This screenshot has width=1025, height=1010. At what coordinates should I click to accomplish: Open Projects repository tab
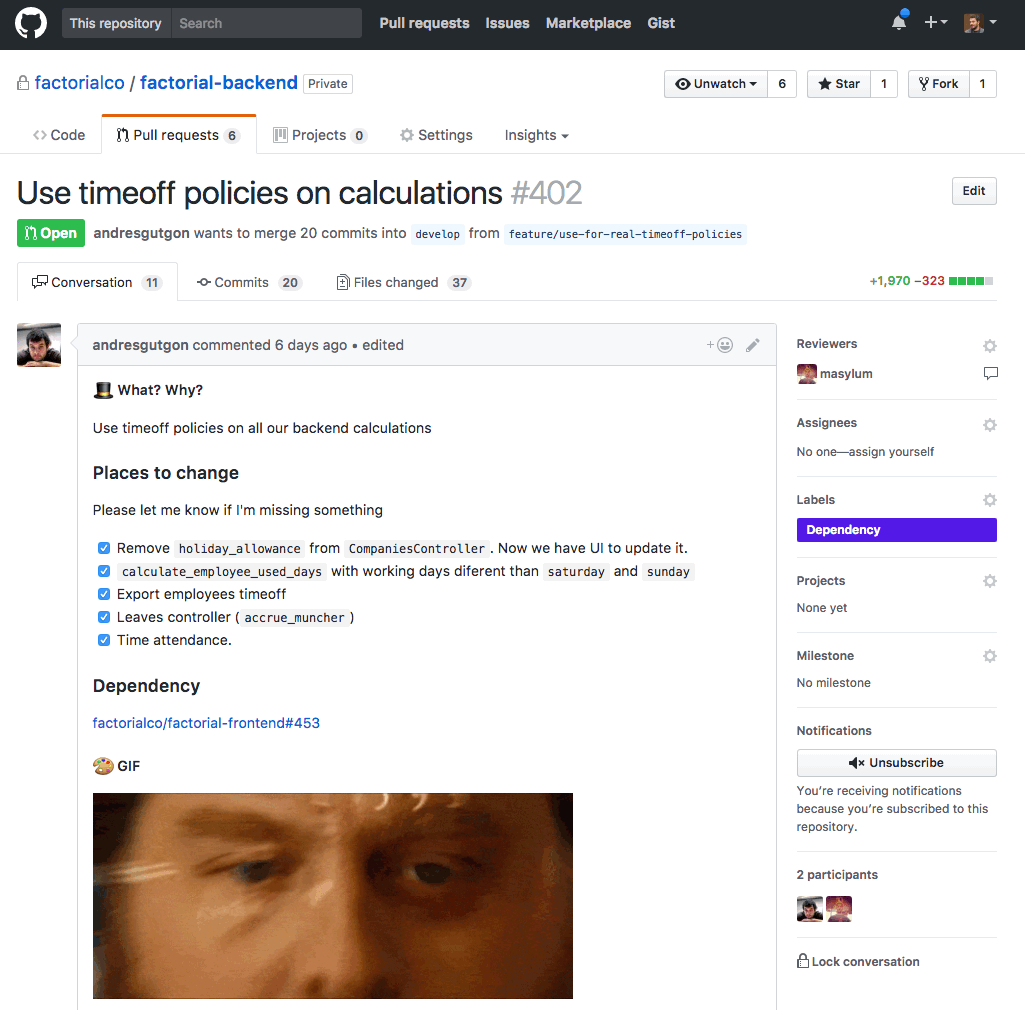pyautogui.click(x=320, y=135)
